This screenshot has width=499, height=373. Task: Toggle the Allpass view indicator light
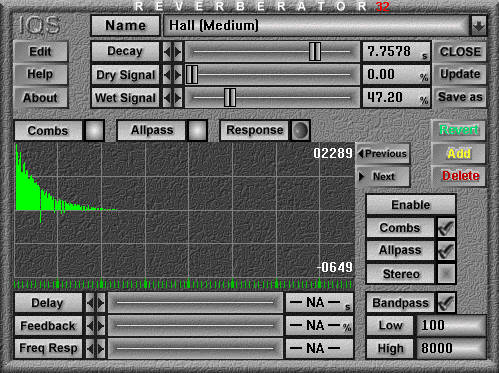coord(197,130)
